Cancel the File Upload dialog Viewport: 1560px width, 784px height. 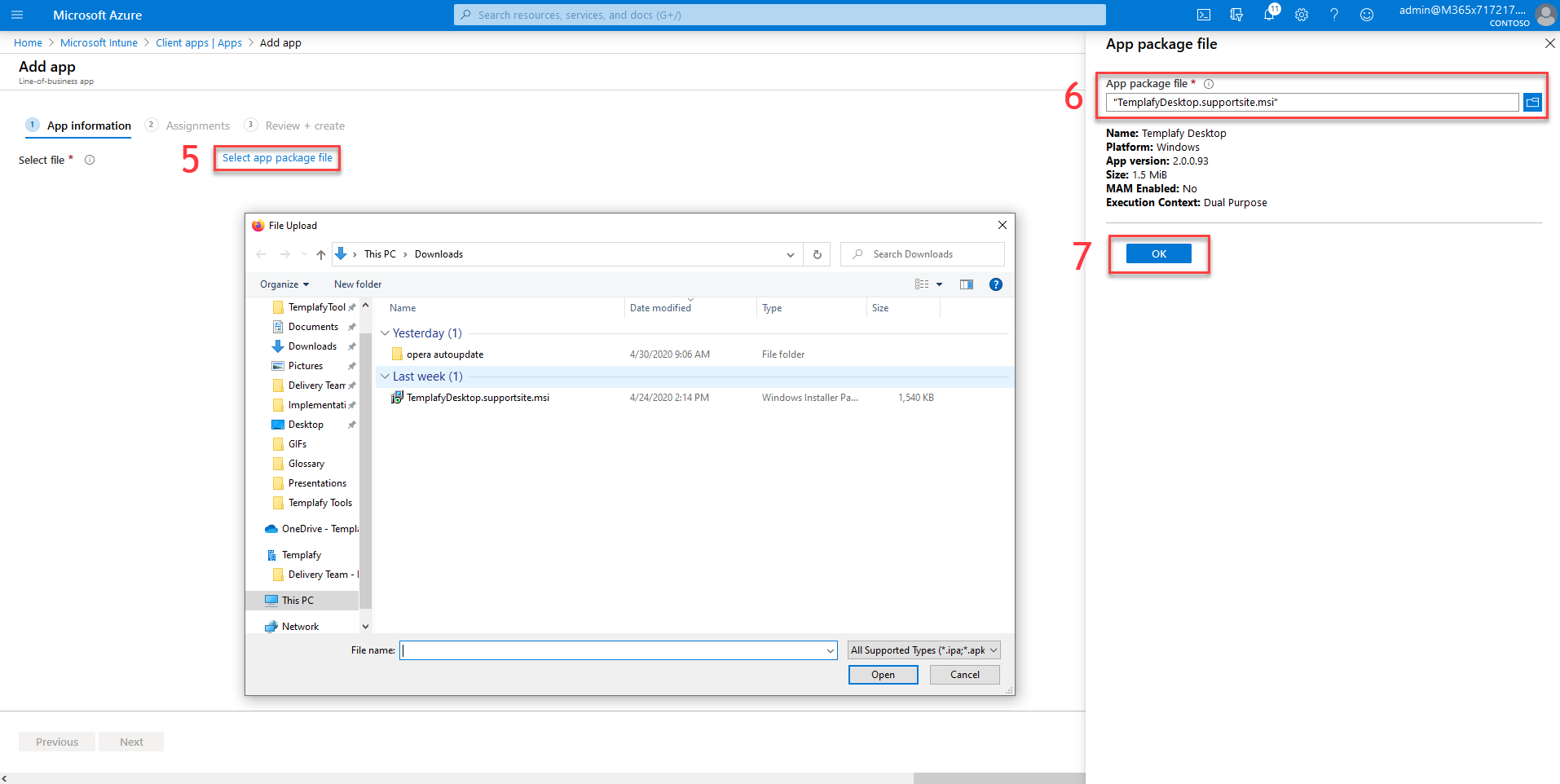pos(964,675)
